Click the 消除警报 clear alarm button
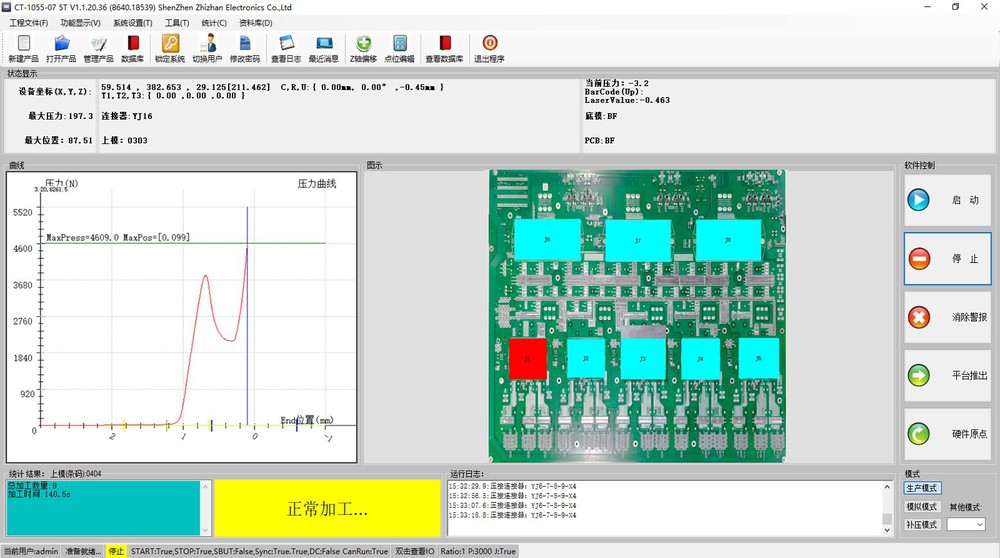Image resolution: width=1000 pixels, height=558 pixels. [x=947, y=317]
